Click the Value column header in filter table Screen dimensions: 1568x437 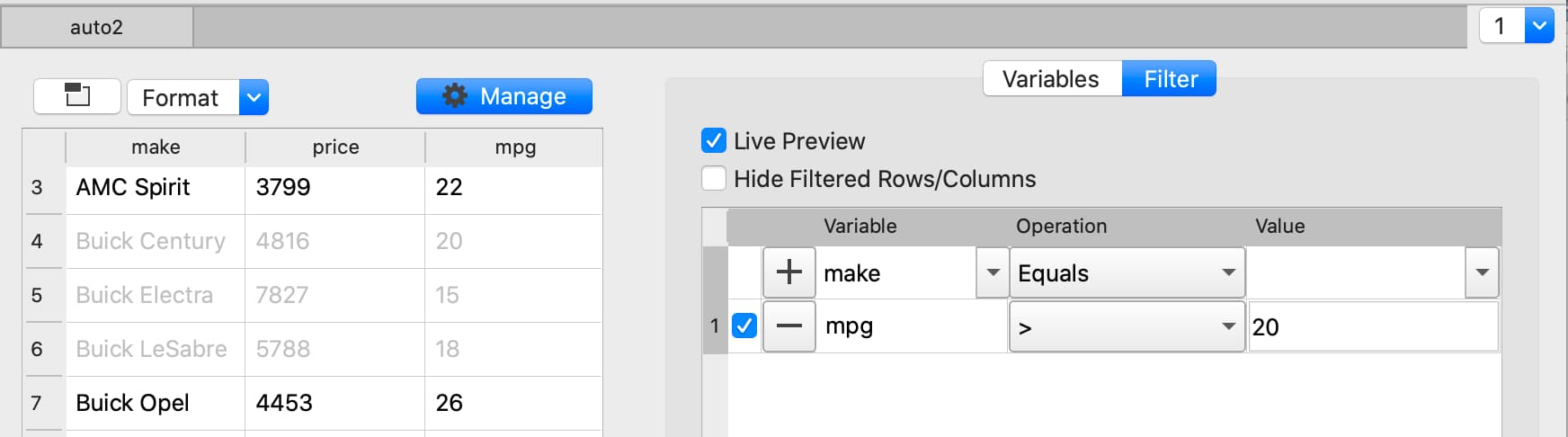point(1280,227)
